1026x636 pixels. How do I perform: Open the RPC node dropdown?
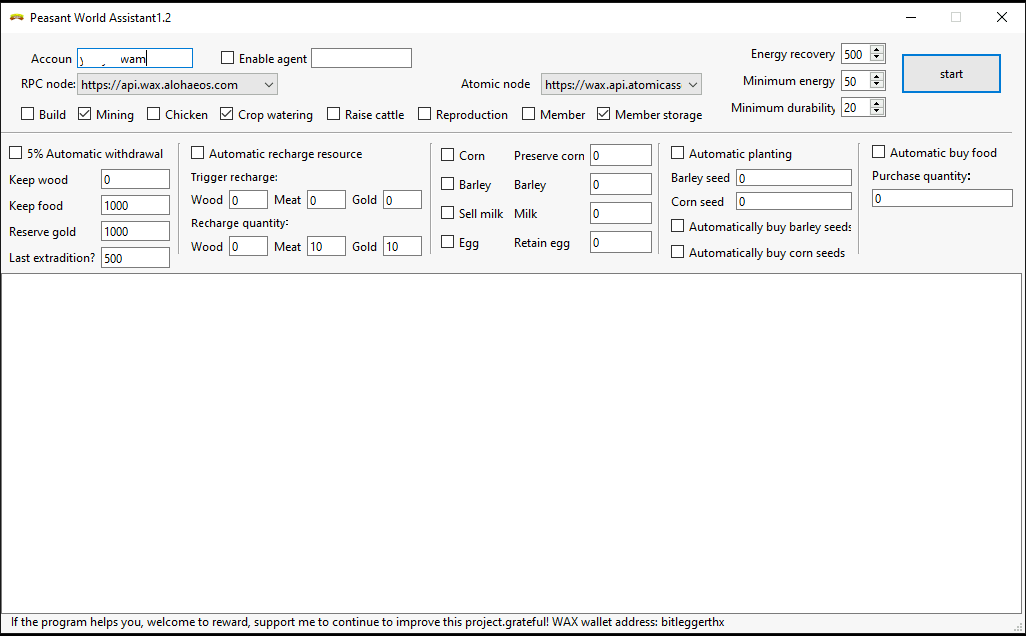pyautogui.click(x=177, y=84)
